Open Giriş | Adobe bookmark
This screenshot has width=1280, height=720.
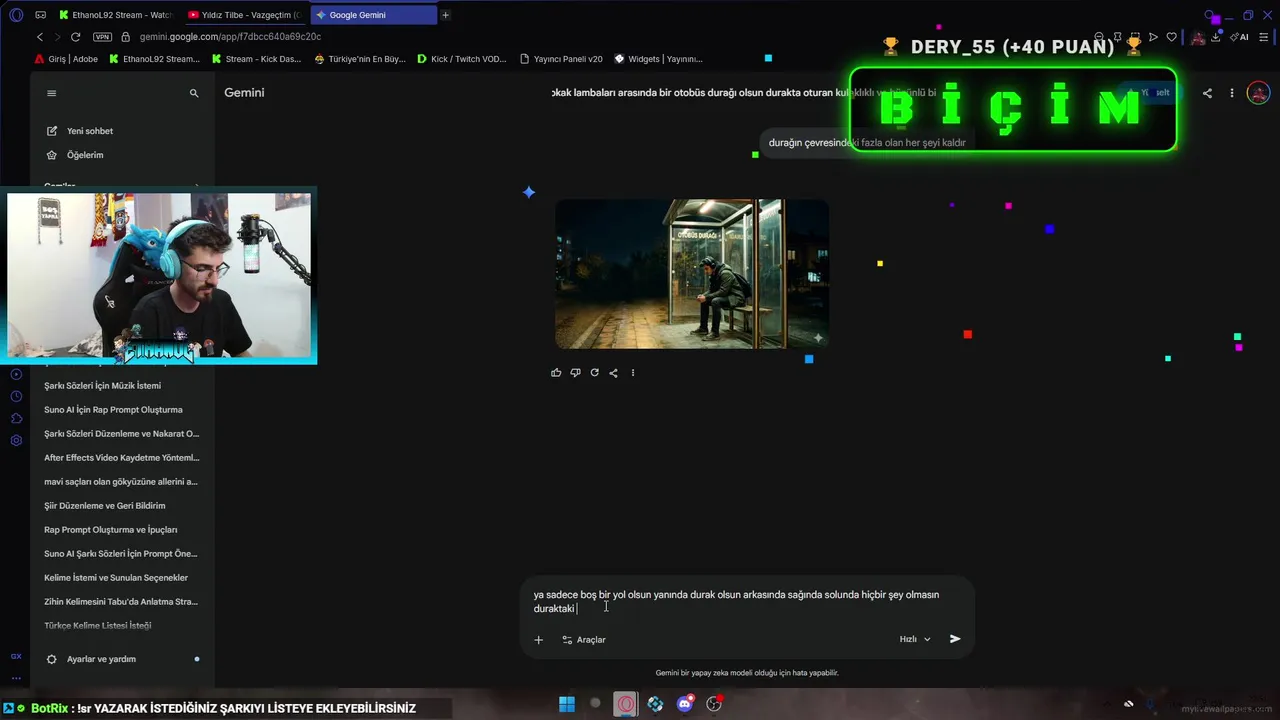click(66, 59)
